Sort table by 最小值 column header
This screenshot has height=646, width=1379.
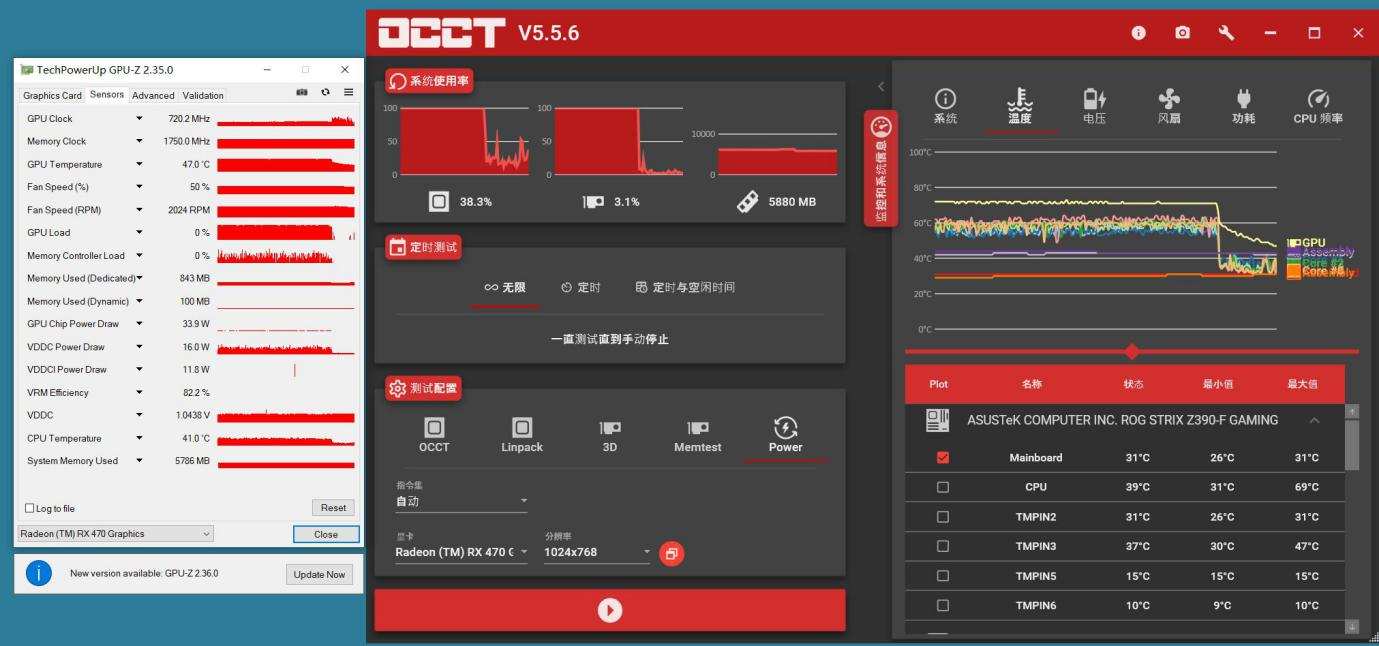pos(1218,384)
